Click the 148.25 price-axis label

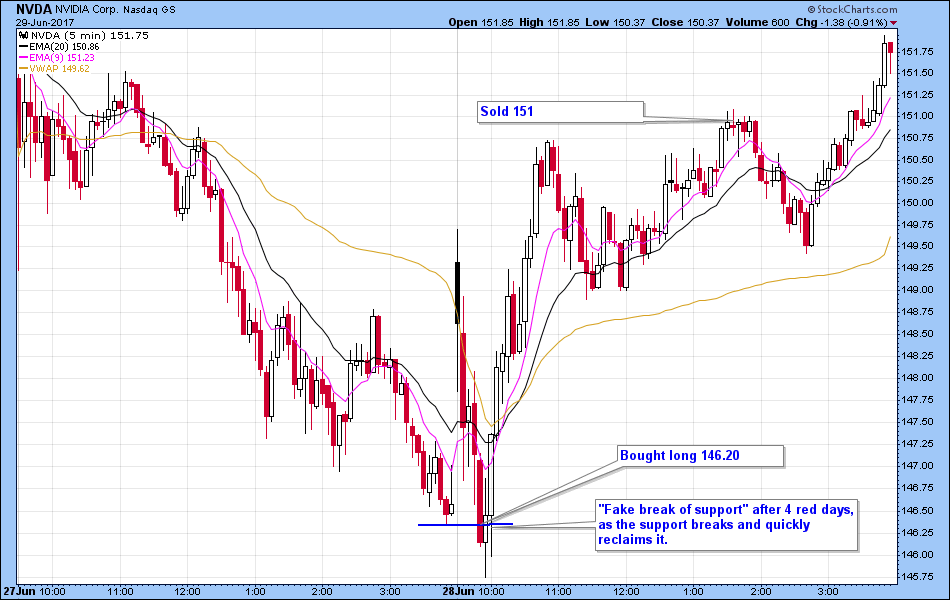[x=917, y=356]
